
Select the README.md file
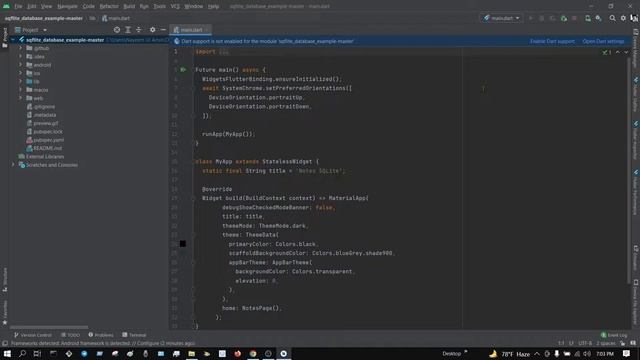pyautogui.click(x=44, y=148)
